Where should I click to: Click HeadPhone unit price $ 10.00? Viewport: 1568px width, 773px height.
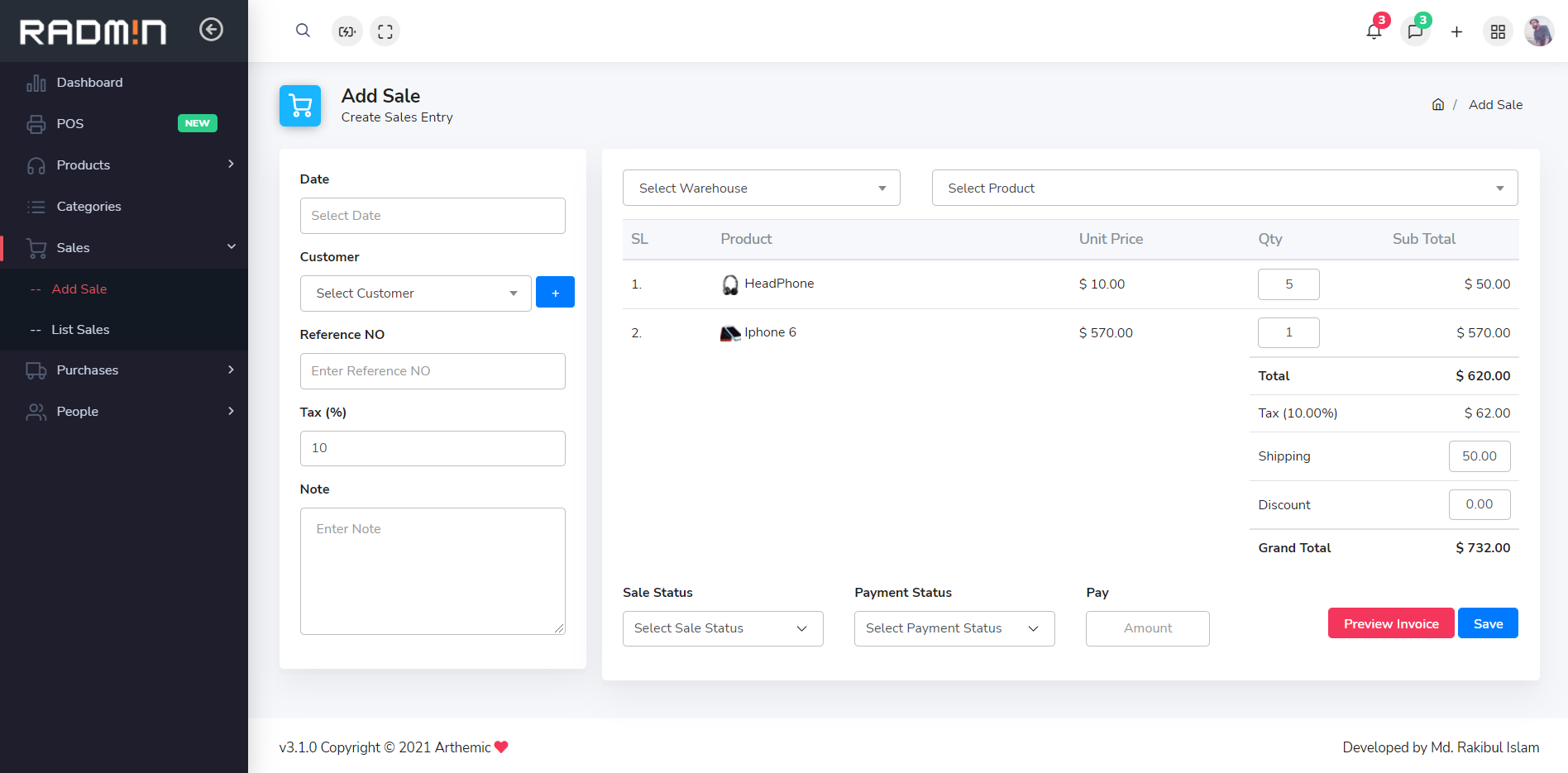pos(1102,284)
